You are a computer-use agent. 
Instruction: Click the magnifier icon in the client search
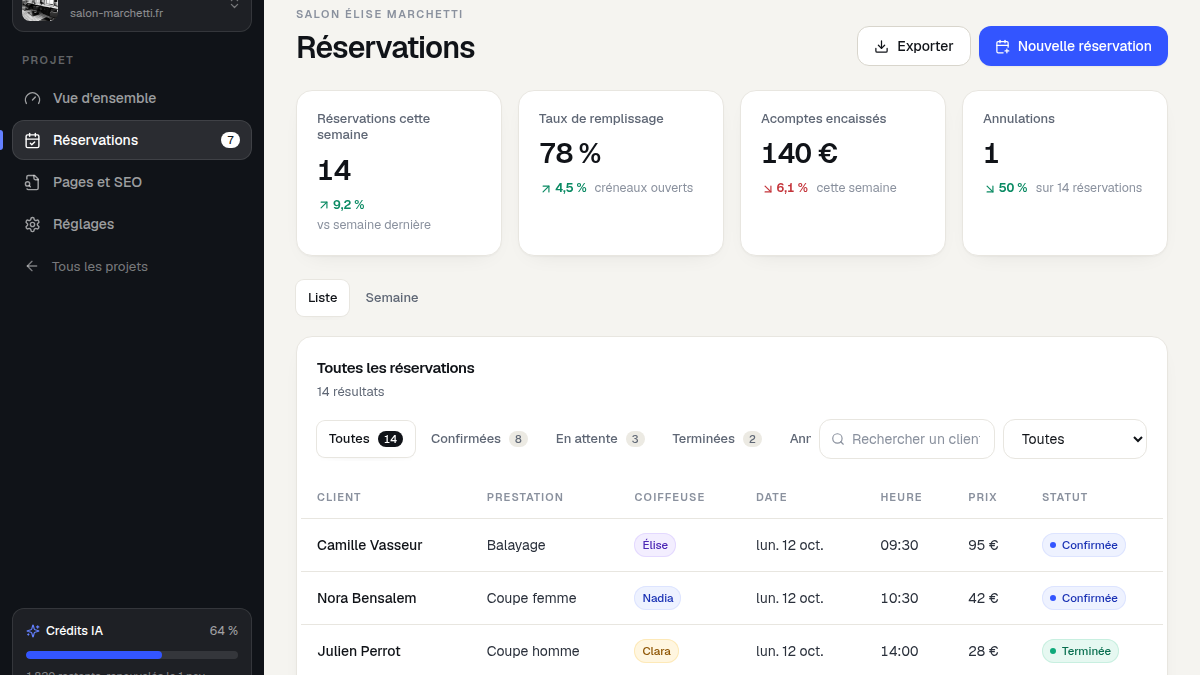click(x=838, y=439)
